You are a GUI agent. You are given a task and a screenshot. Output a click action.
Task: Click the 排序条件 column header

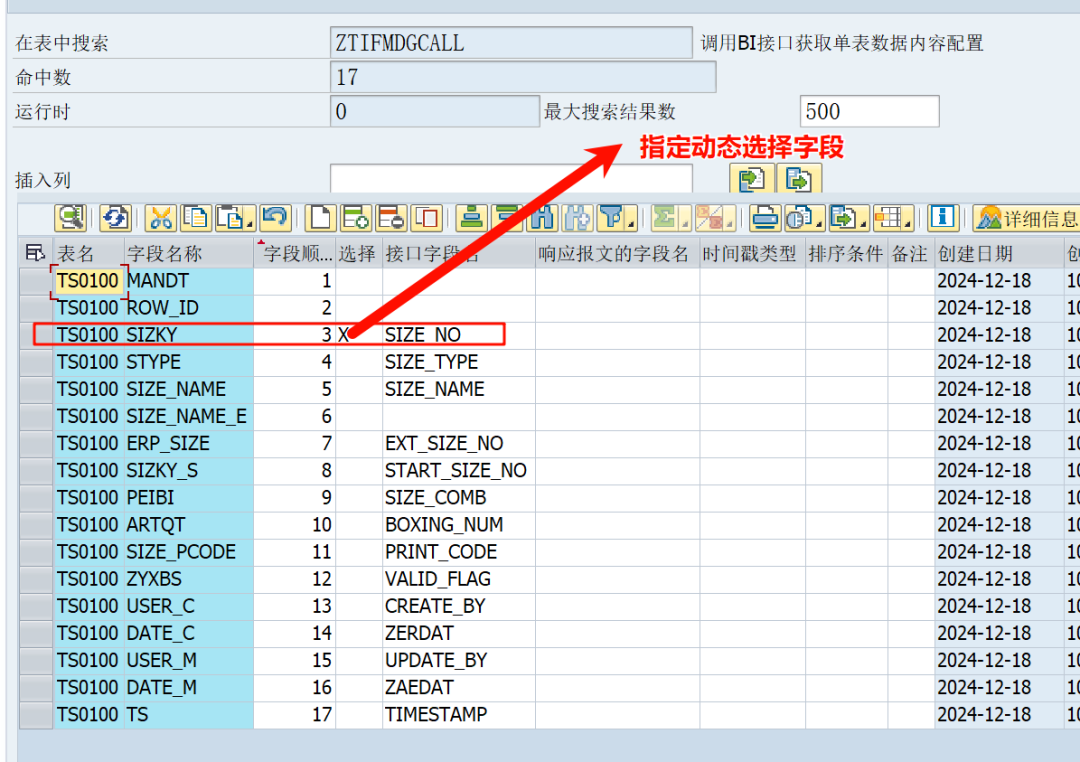coord(845,254)
